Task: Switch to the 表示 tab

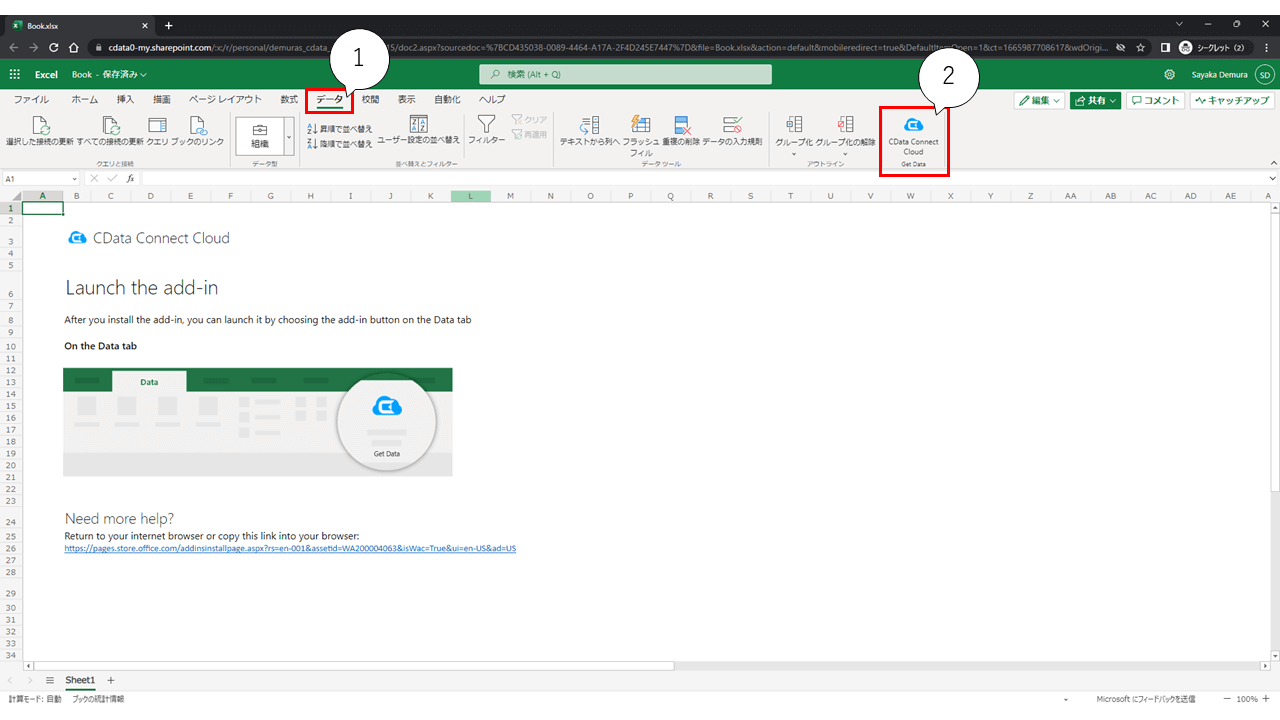Action: pos(407,99)
